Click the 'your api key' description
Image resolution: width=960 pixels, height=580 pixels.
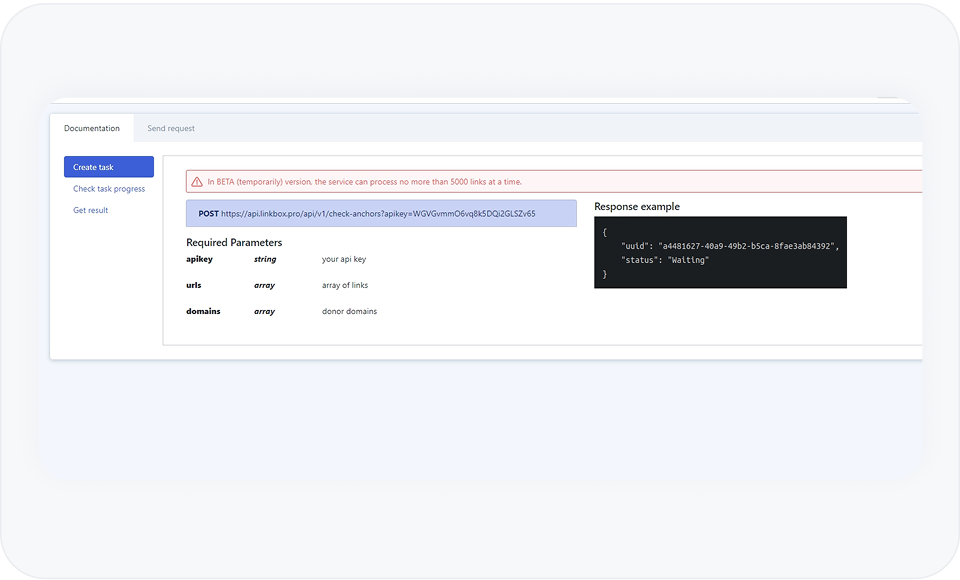(344, 259)
